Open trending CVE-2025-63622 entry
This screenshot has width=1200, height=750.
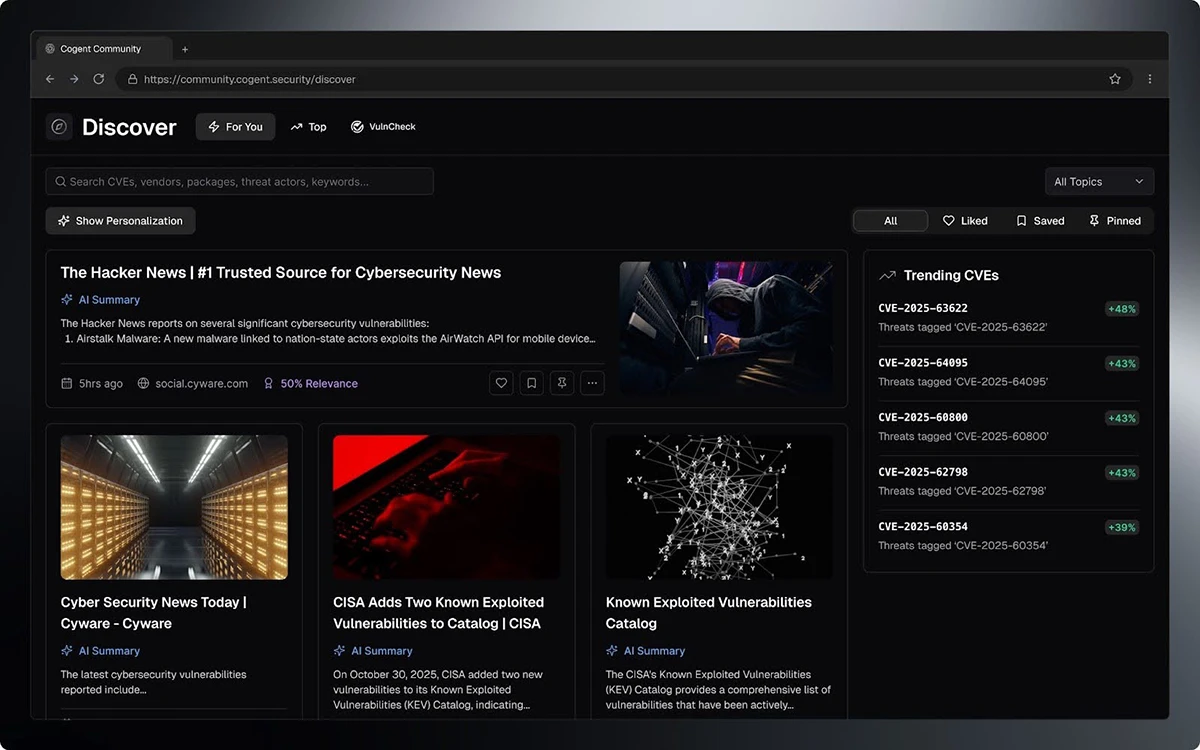[x=923, y=308]
